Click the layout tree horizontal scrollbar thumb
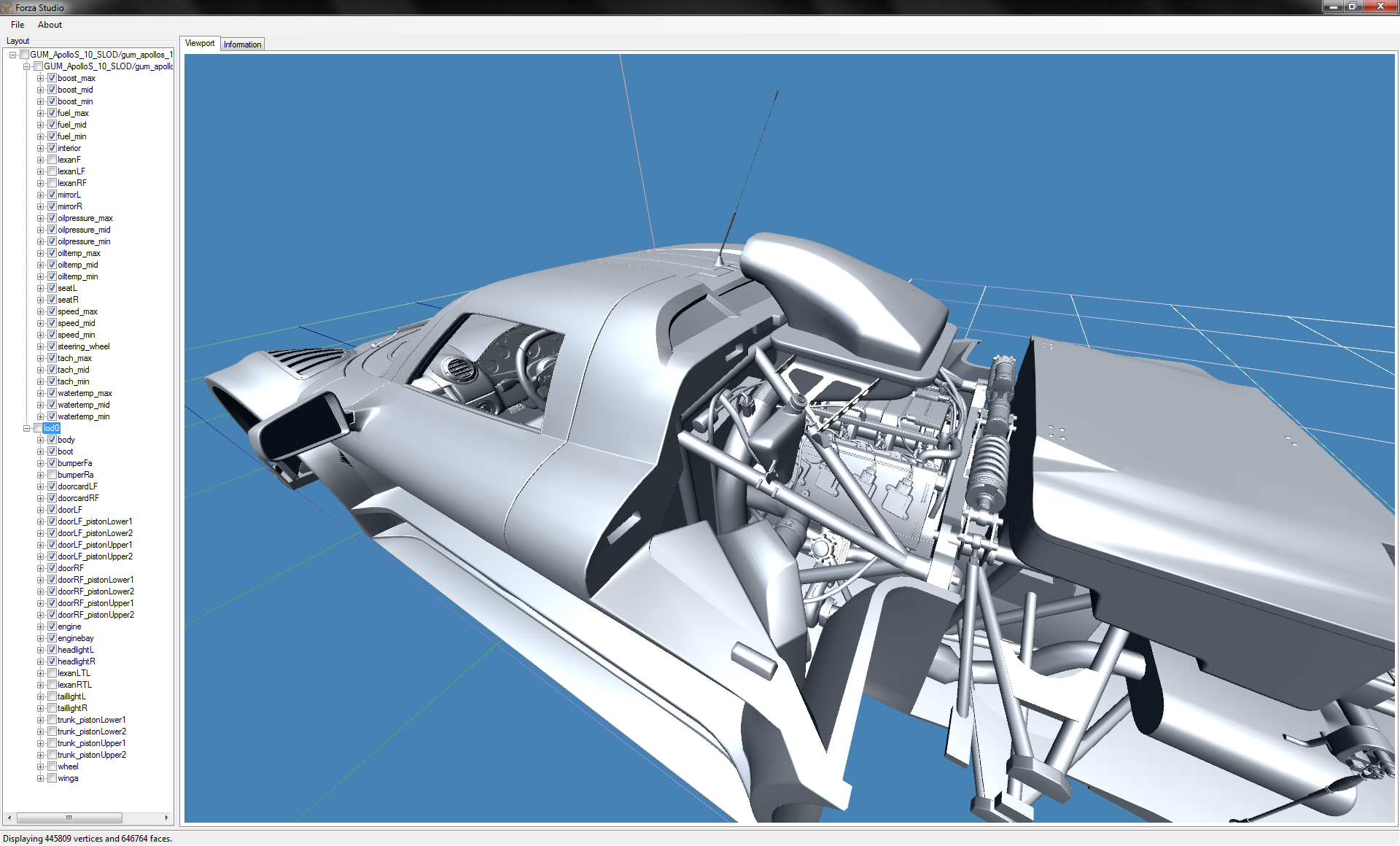This screenshot has width=1400, height=846. click(x=69, y=818)
